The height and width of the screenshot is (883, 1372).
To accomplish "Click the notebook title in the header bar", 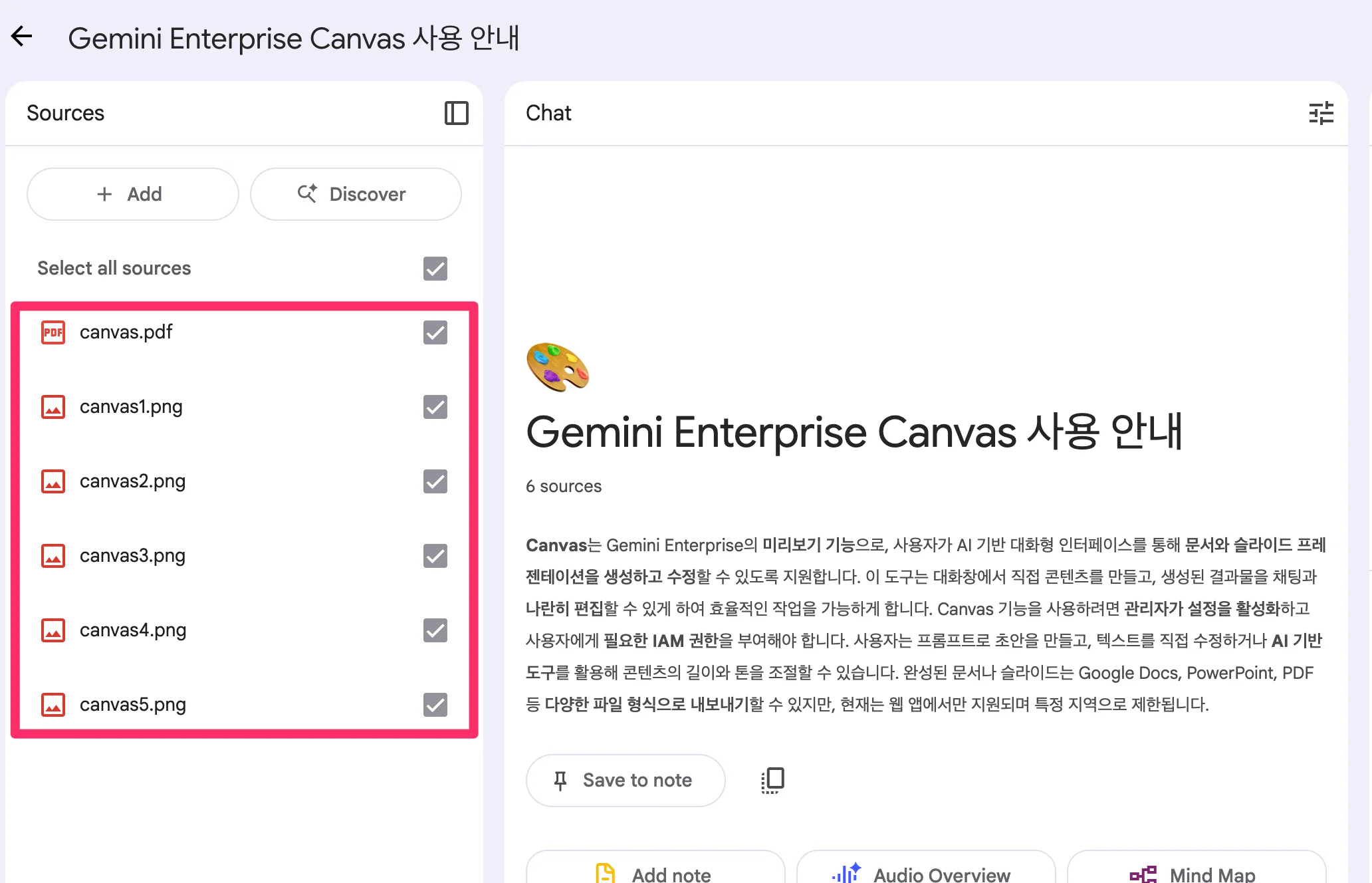I will tap(294, 38).
